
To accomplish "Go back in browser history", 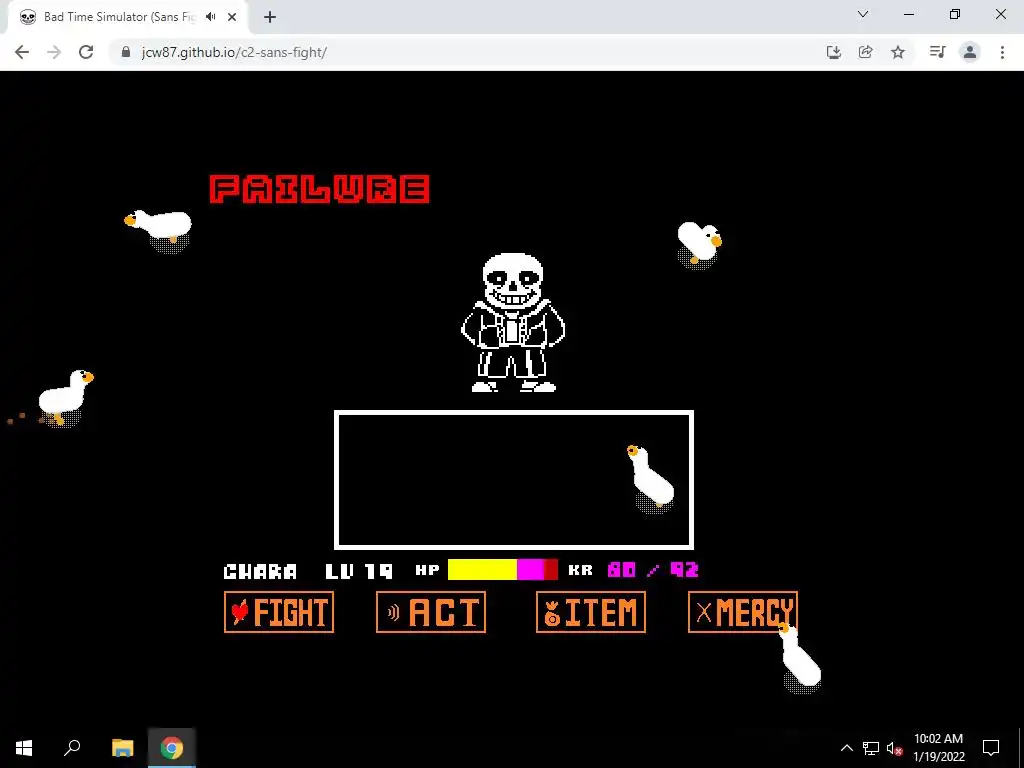I will (x=22, y=52).
